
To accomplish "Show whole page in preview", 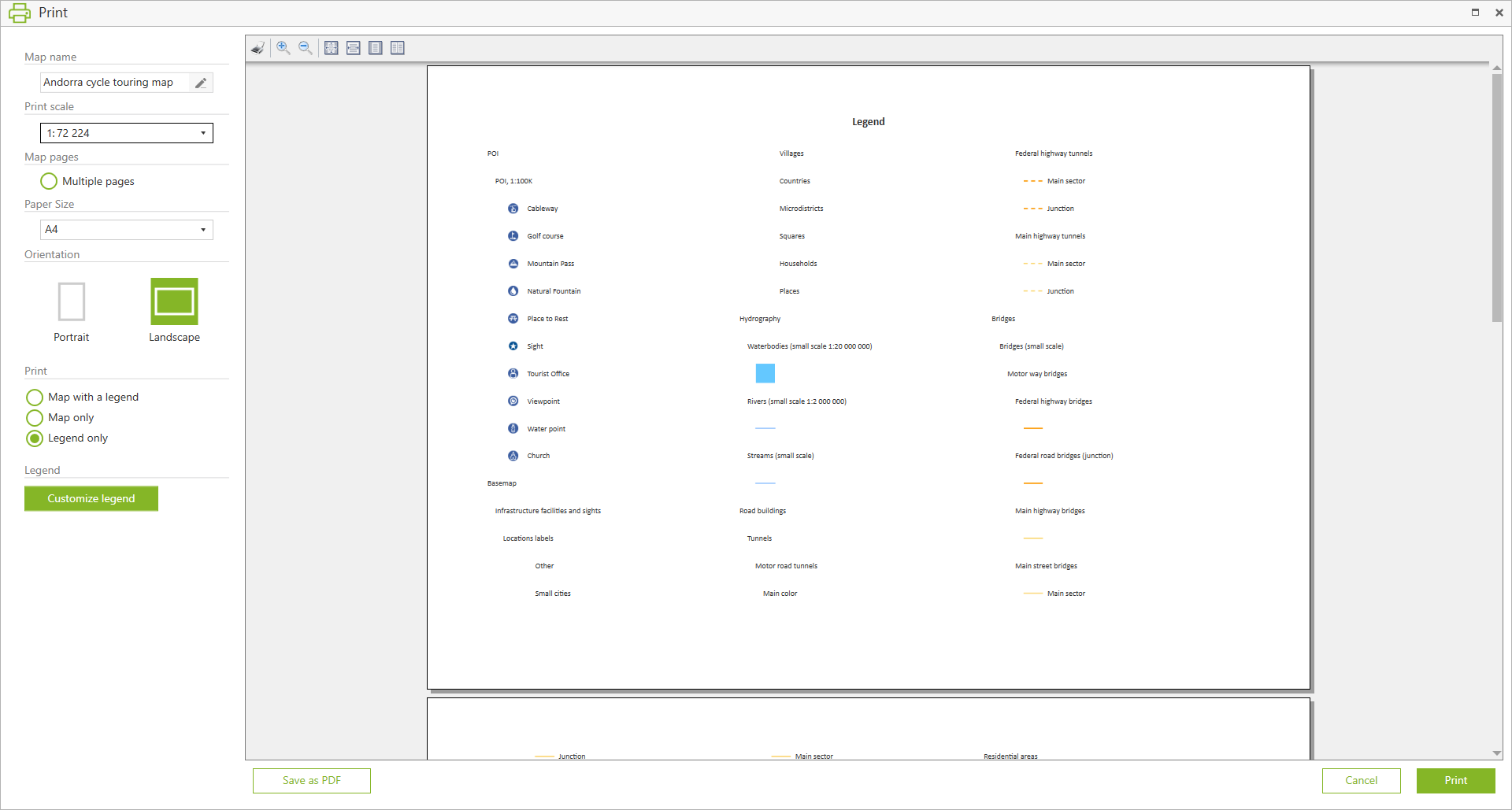I will [x=376, y=48].
